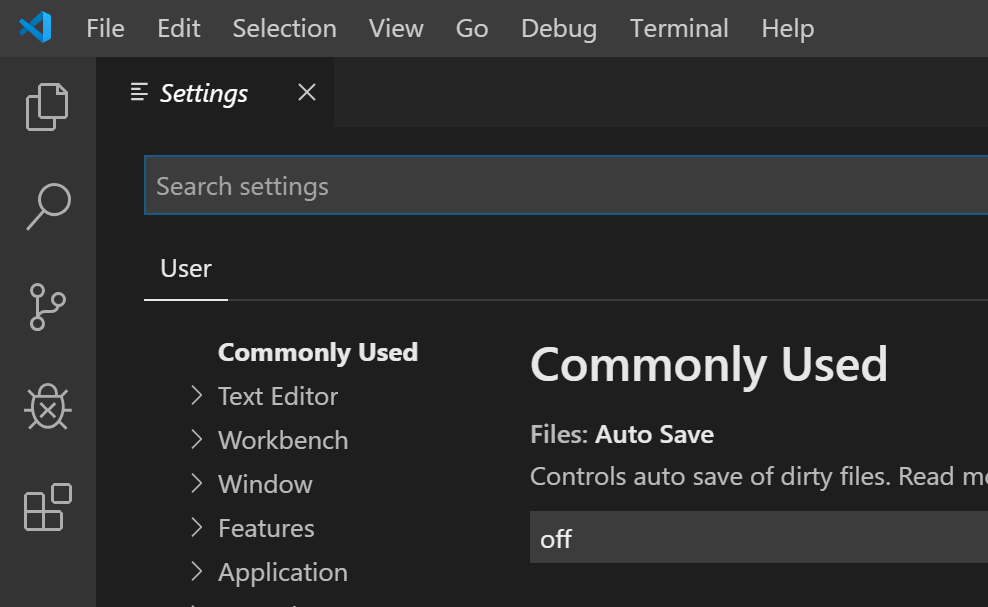Viewport: 988px width, 607px height.
Task: Open the File menu
Action: 105,28
